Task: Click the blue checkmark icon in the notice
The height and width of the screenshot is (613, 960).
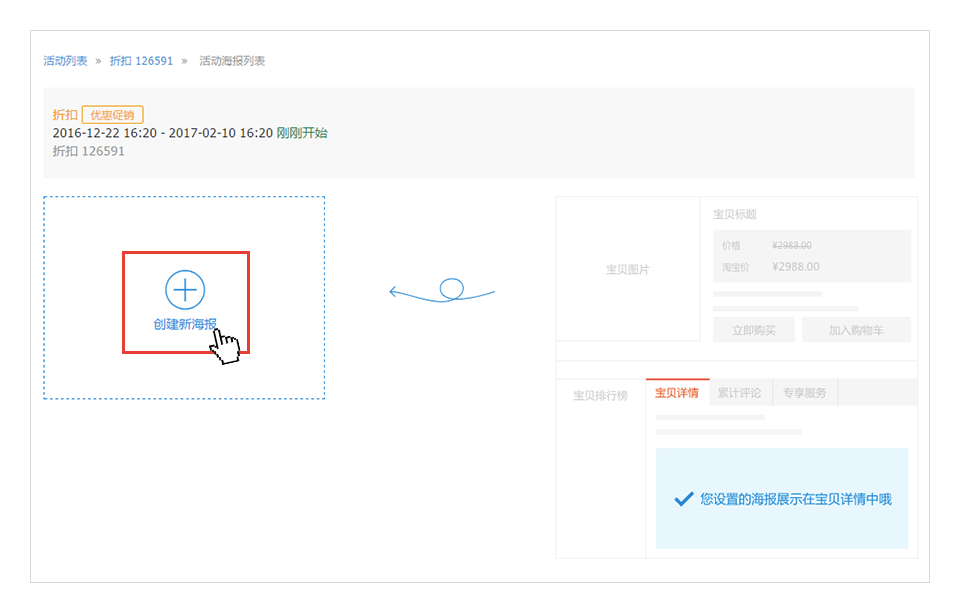Action: click(684, 499)
